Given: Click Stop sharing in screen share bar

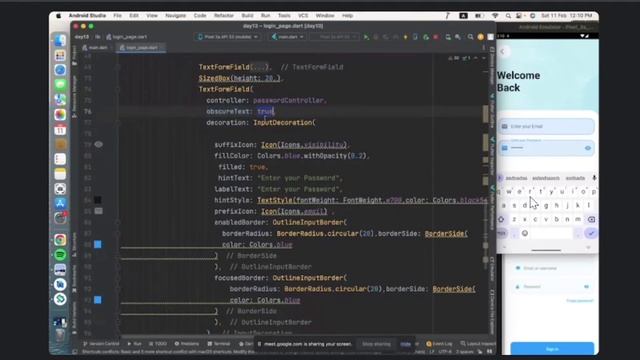Looking at the screenshot, I should (376, 344).
